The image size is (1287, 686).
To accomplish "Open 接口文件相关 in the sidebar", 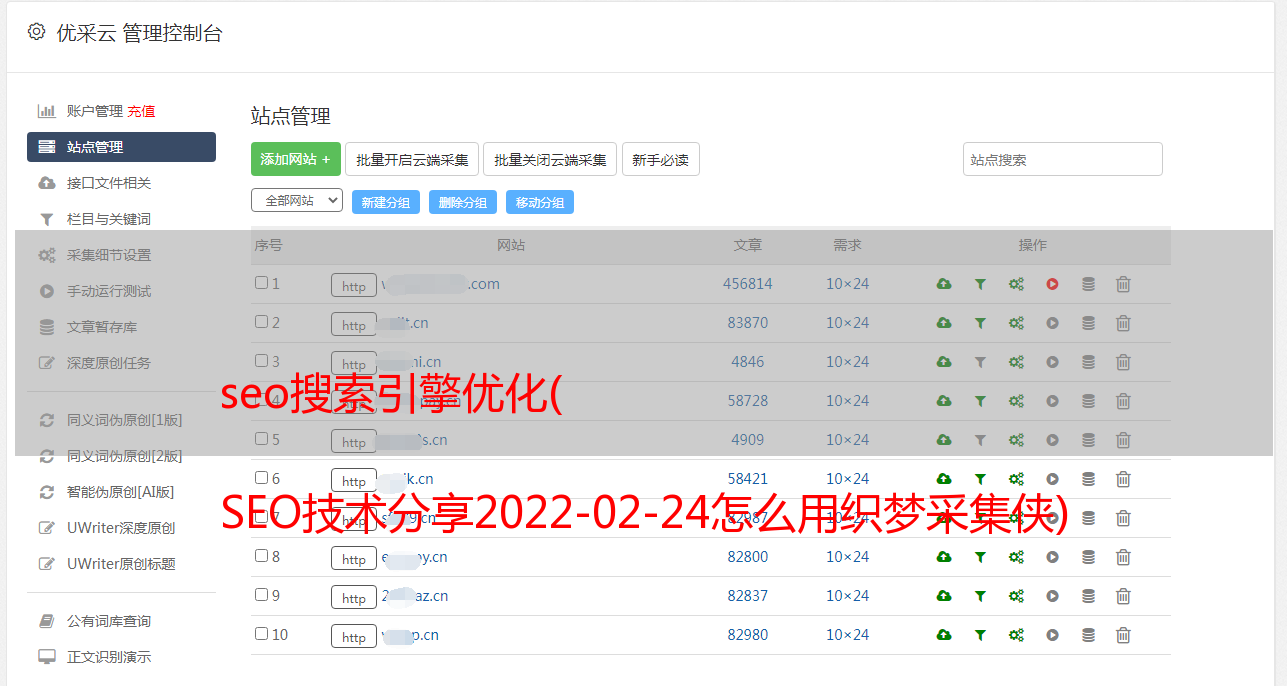I will pyautogui.click(x=109, y=183).
